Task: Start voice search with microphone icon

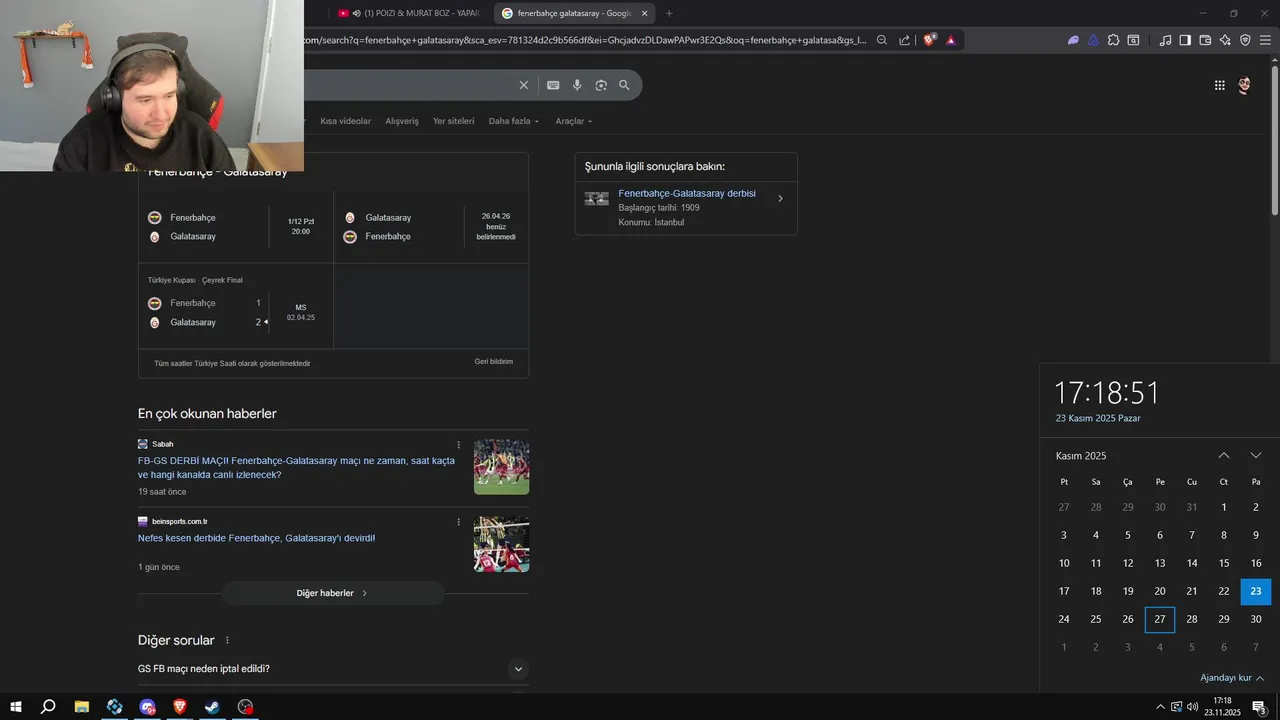Action: click(577, 85)
